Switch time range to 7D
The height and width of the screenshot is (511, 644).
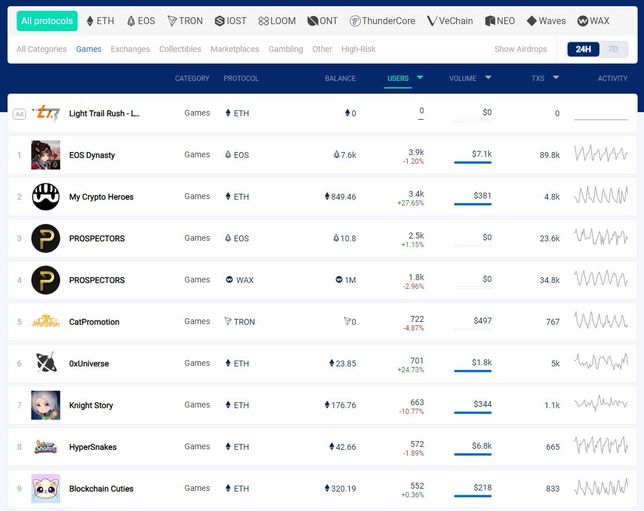click(614, 49)
